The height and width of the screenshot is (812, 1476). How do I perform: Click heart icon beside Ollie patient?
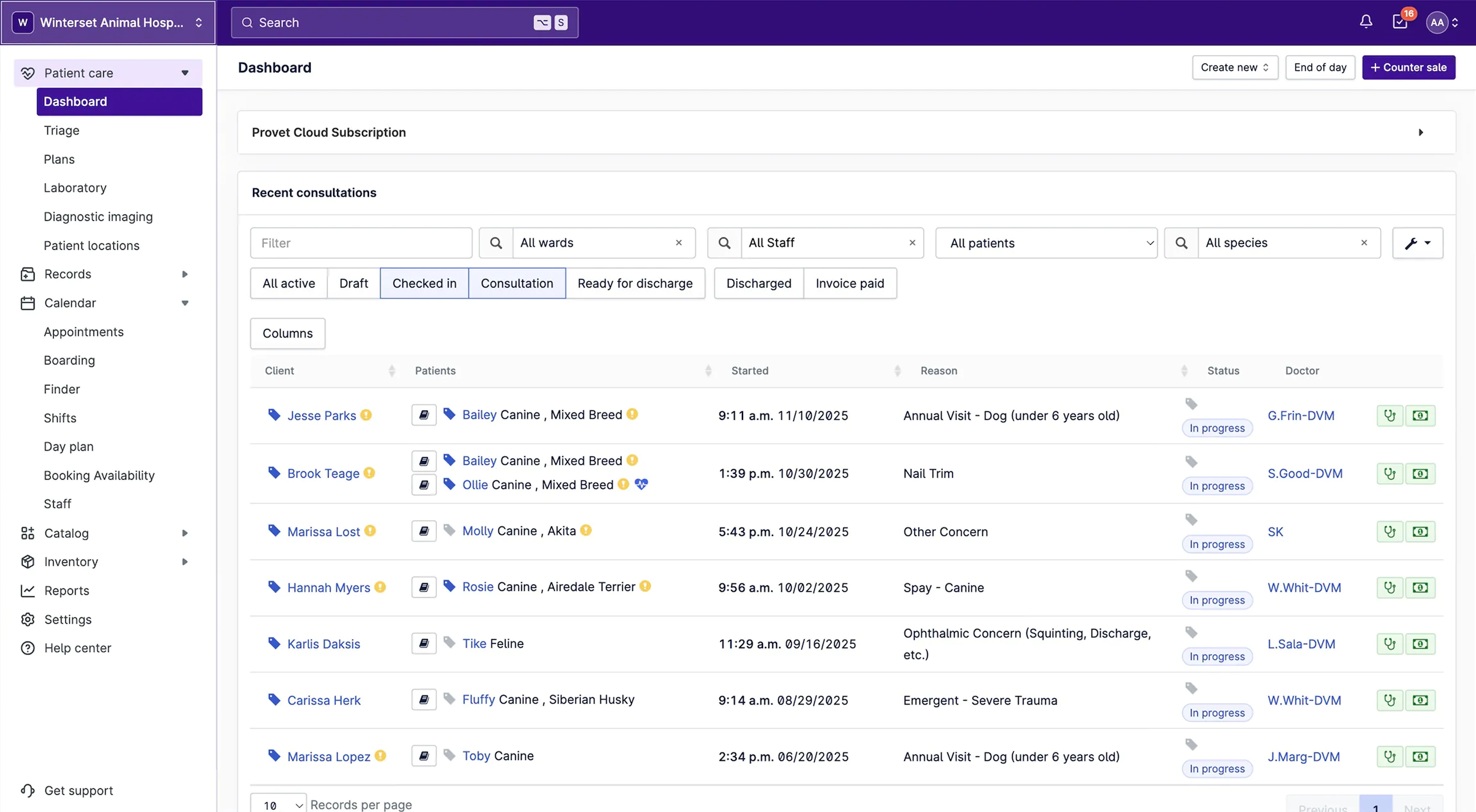point(641,485)
